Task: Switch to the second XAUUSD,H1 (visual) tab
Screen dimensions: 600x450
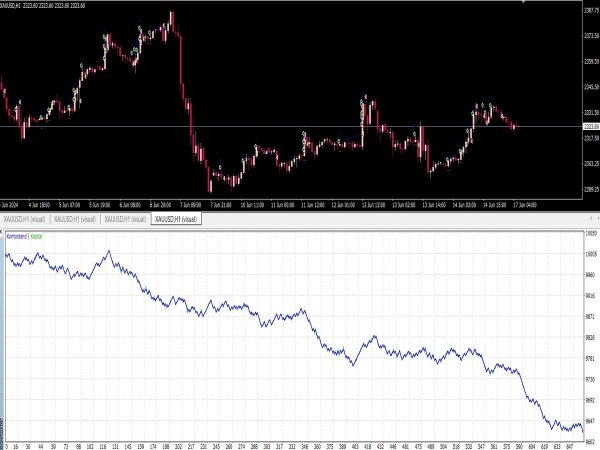Action: coord(75,219)
